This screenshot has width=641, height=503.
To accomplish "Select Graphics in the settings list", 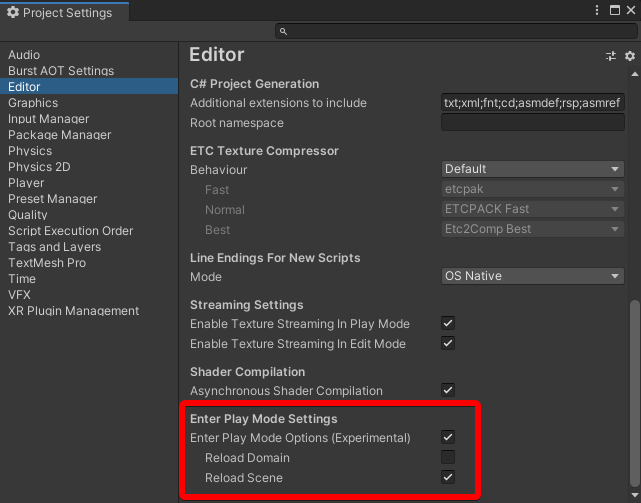I will coord(33,103).
